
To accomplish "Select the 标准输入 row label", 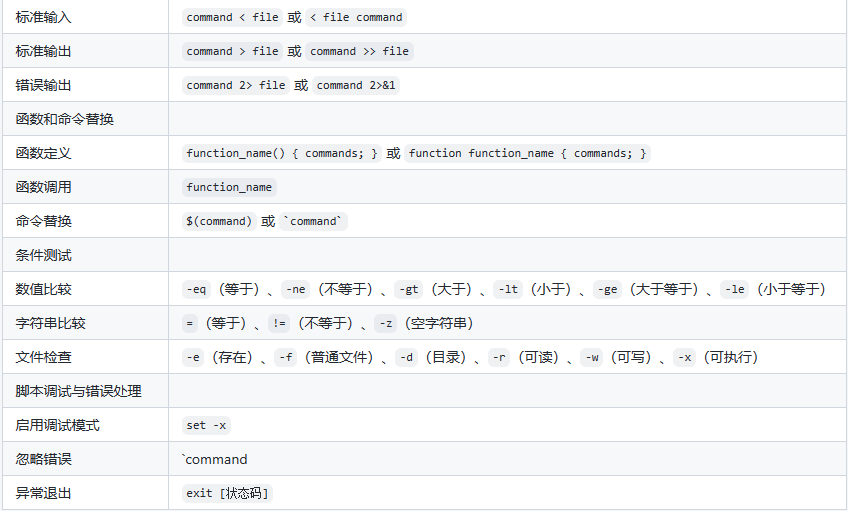I will (43, 17).
